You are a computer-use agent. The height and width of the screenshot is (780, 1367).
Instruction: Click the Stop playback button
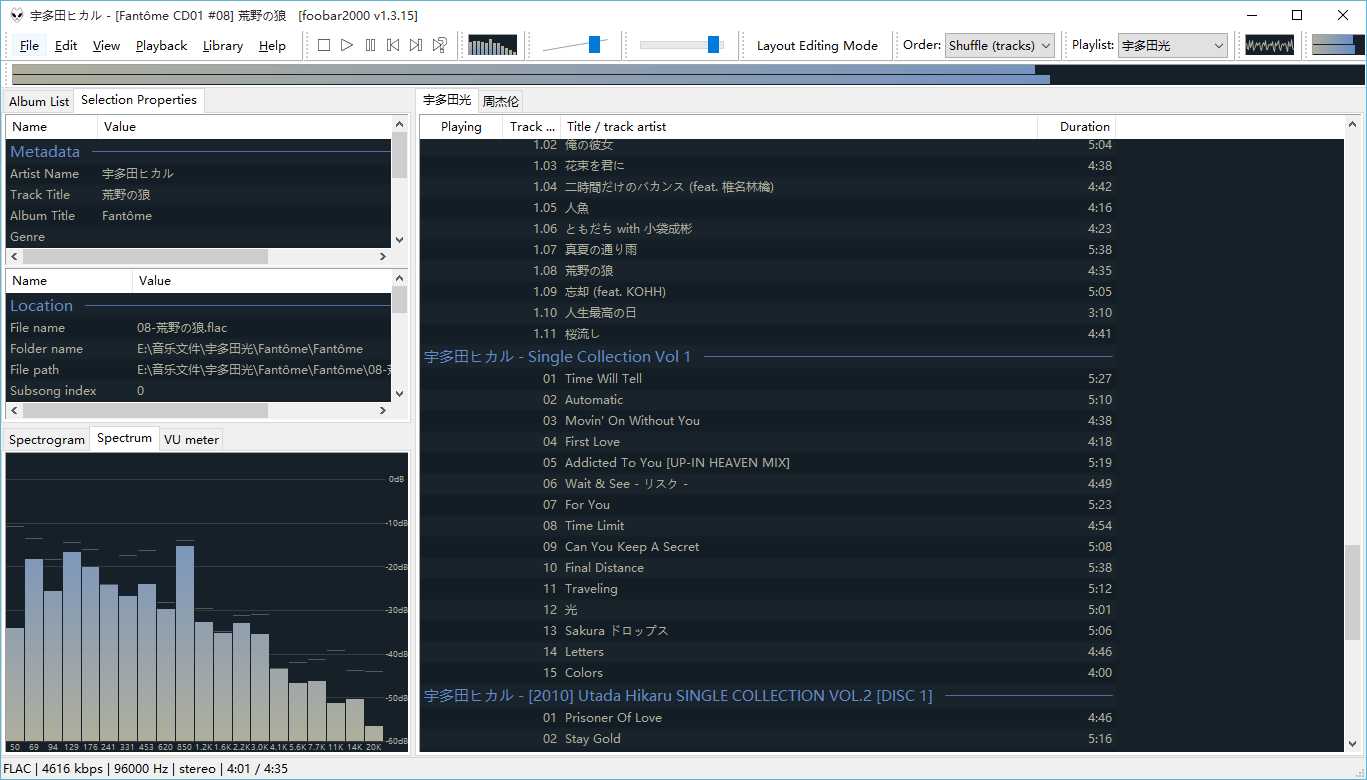(x=324, y=45)
